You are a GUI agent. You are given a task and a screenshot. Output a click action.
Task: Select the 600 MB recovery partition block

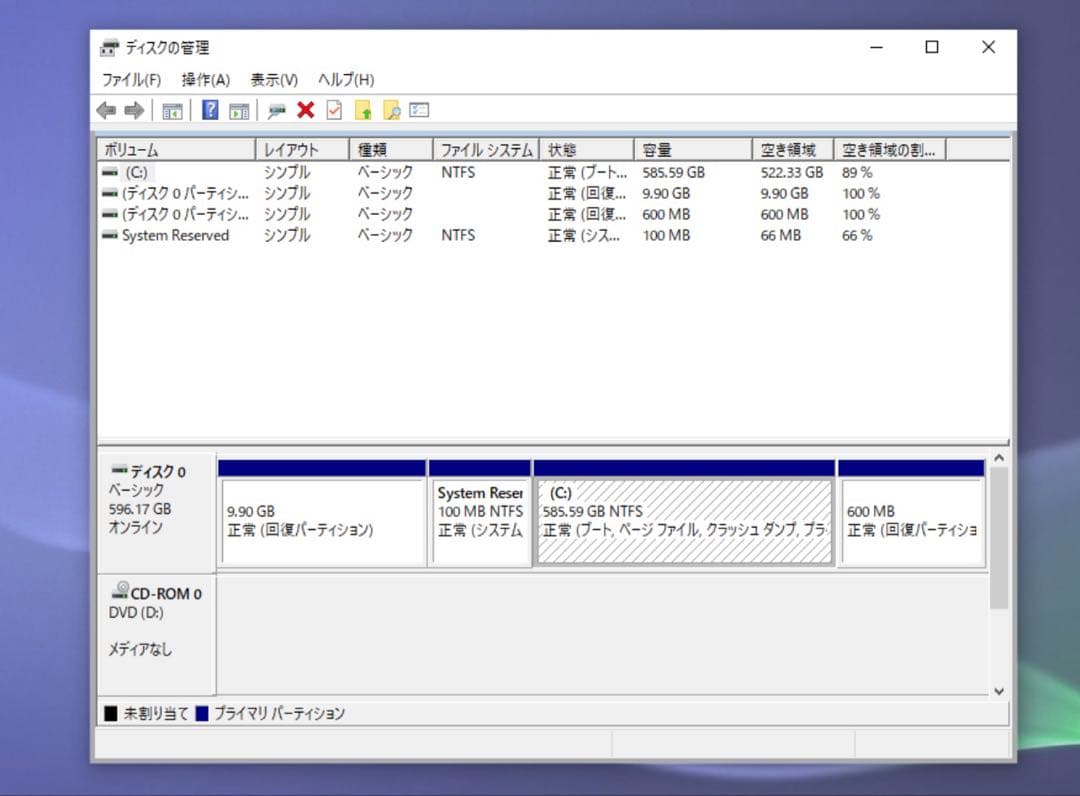click(x=912, y=514)
